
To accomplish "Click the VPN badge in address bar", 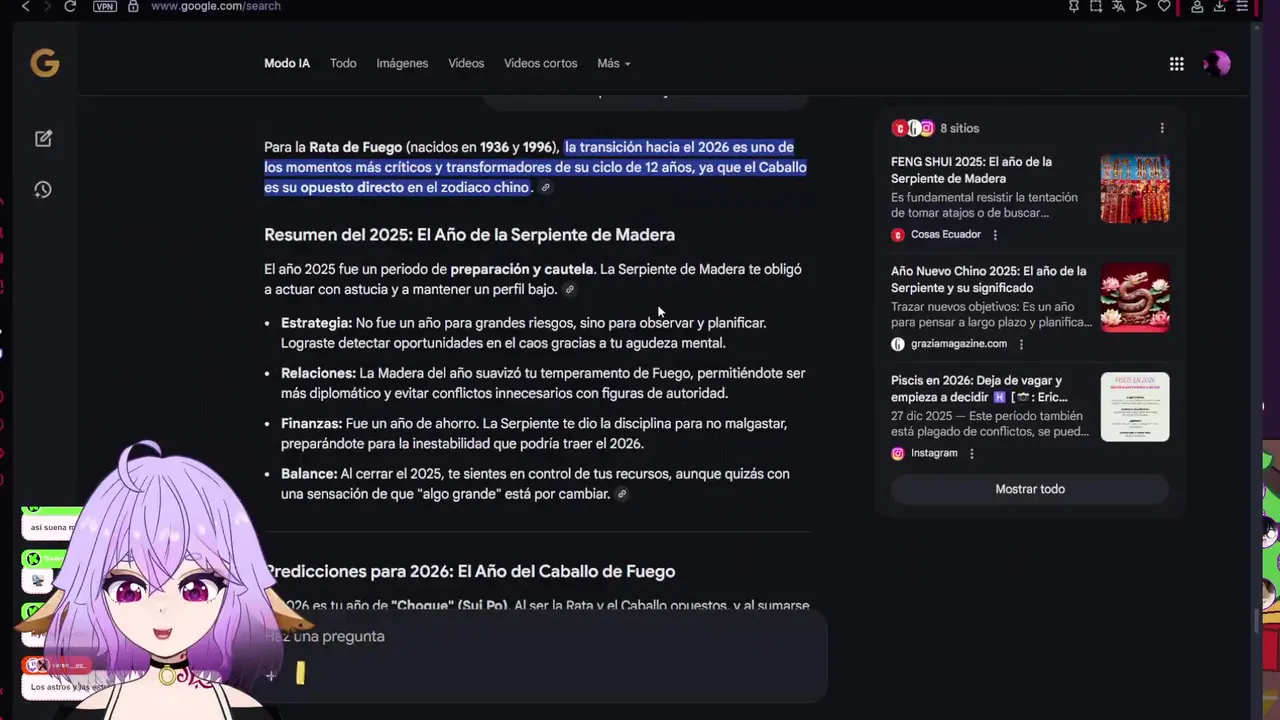I will [x=104, y=6].
